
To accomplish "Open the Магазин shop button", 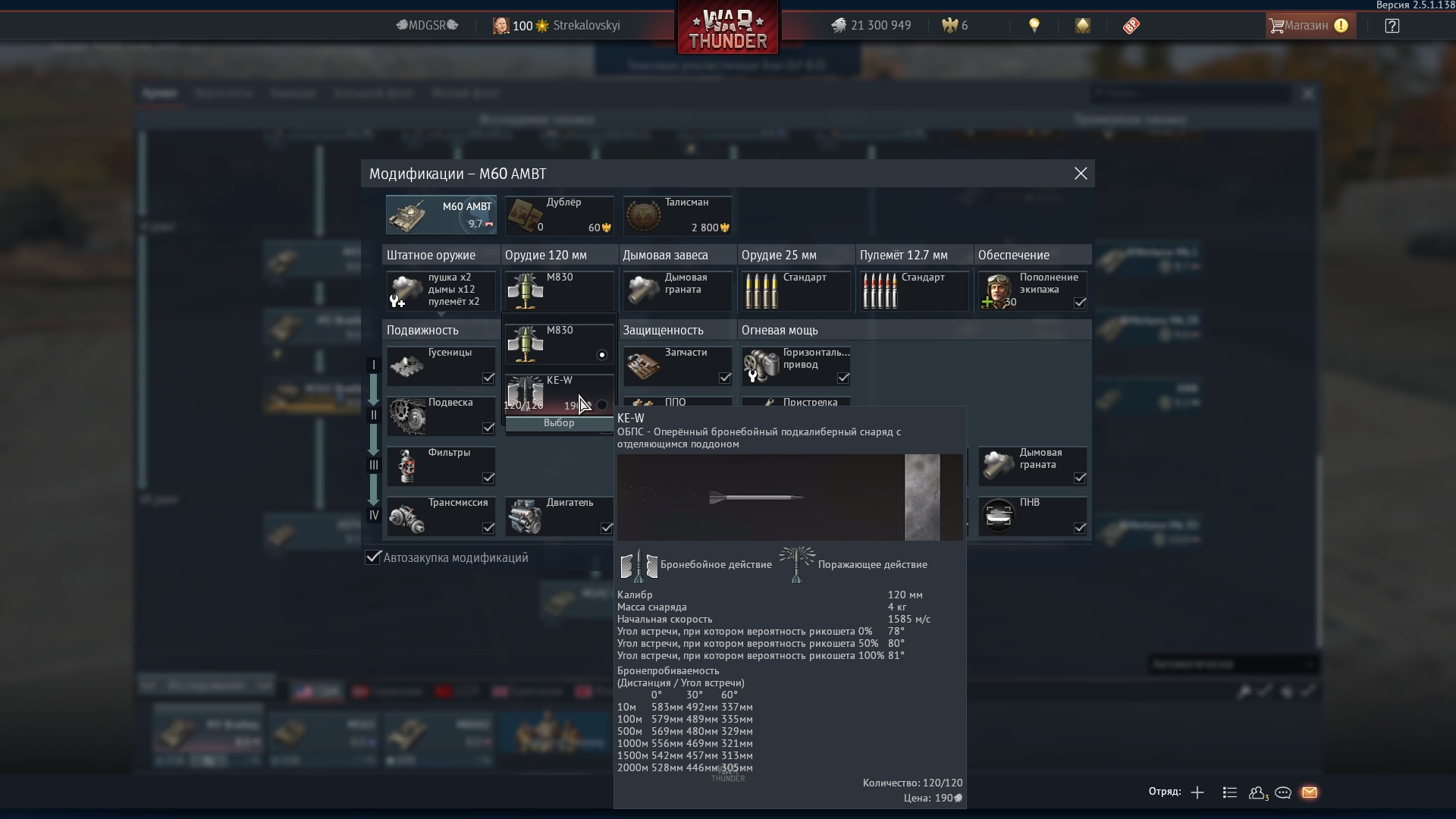I will click(1309, 25).
